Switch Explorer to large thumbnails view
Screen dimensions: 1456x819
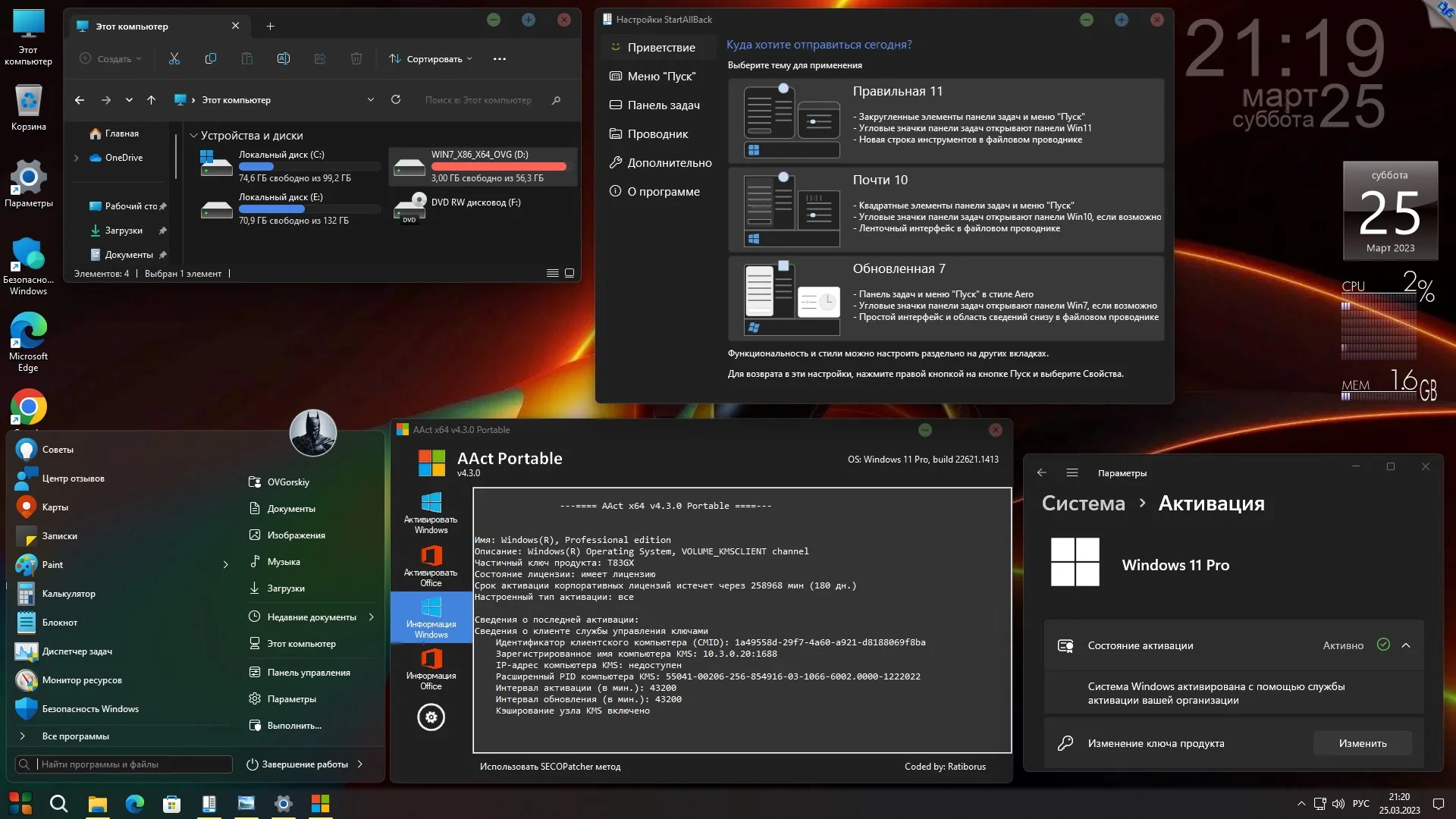coord(570,273)
